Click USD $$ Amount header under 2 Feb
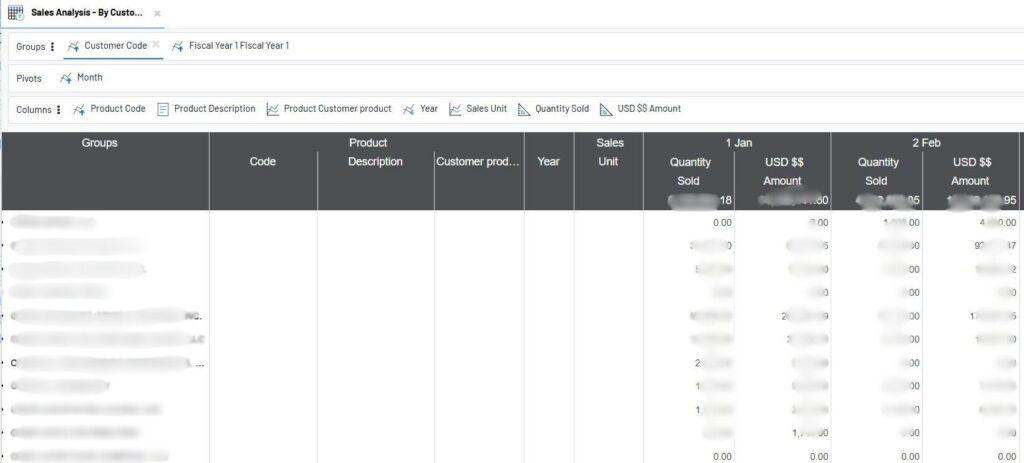The image size is (1024, 463). [x=970, y=171]
